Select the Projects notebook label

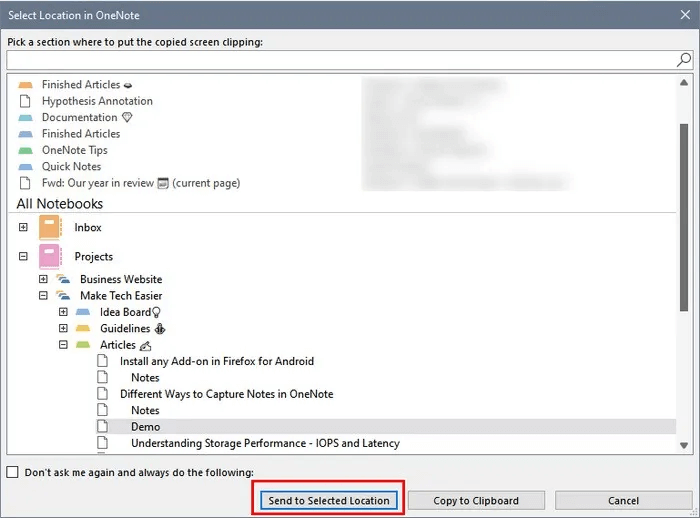tap(93, 256)
